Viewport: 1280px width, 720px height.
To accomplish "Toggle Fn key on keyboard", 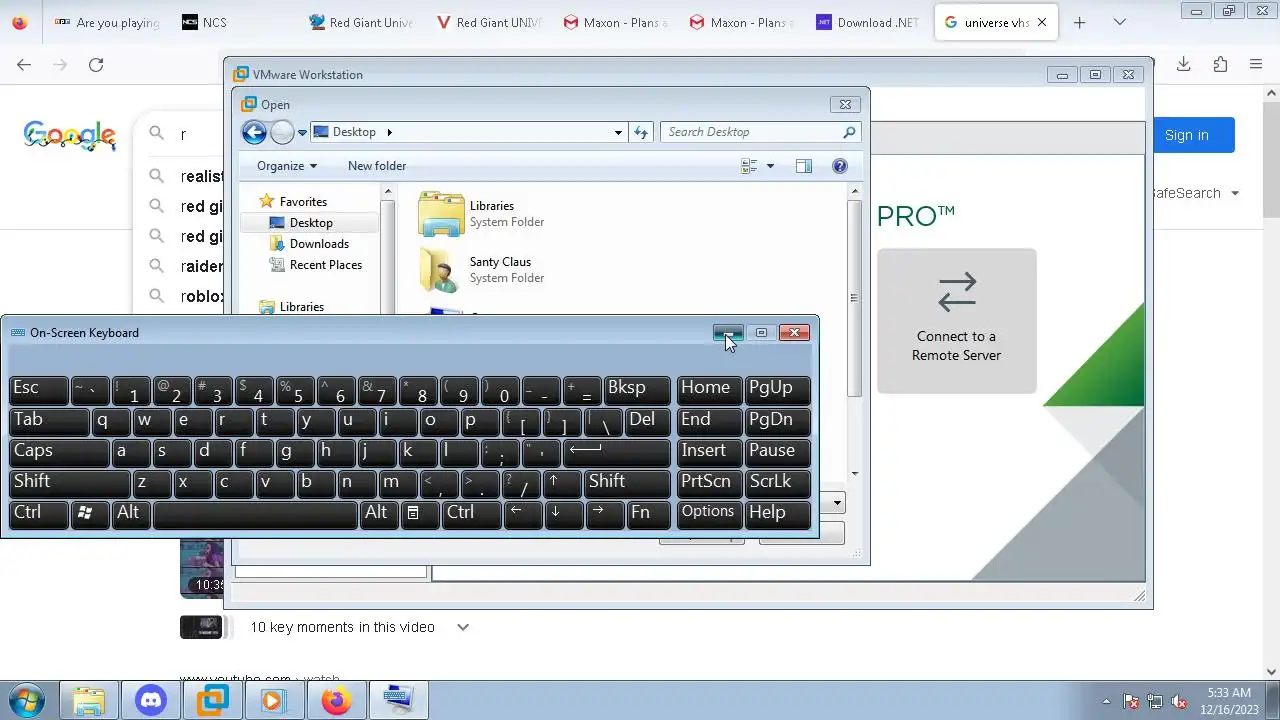I will 649,513.
